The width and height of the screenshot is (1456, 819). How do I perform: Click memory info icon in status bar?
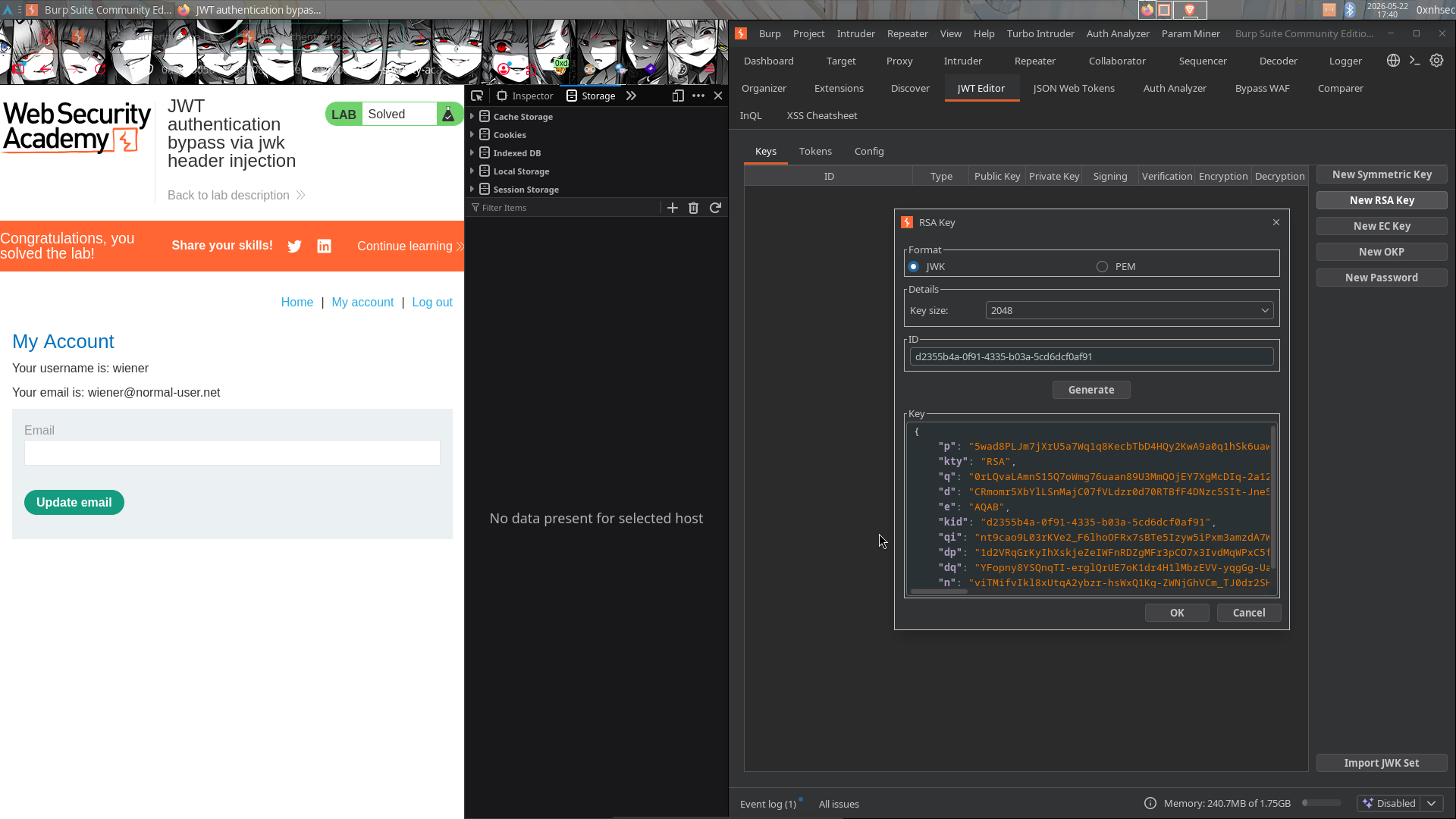[1150, 803]
